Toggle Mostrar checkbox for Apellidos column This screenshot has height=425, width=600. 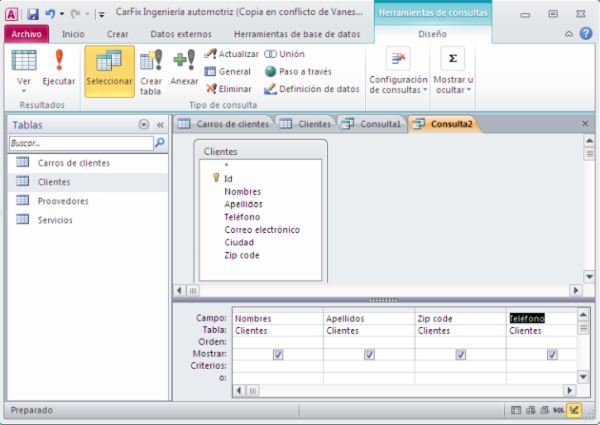369,354
